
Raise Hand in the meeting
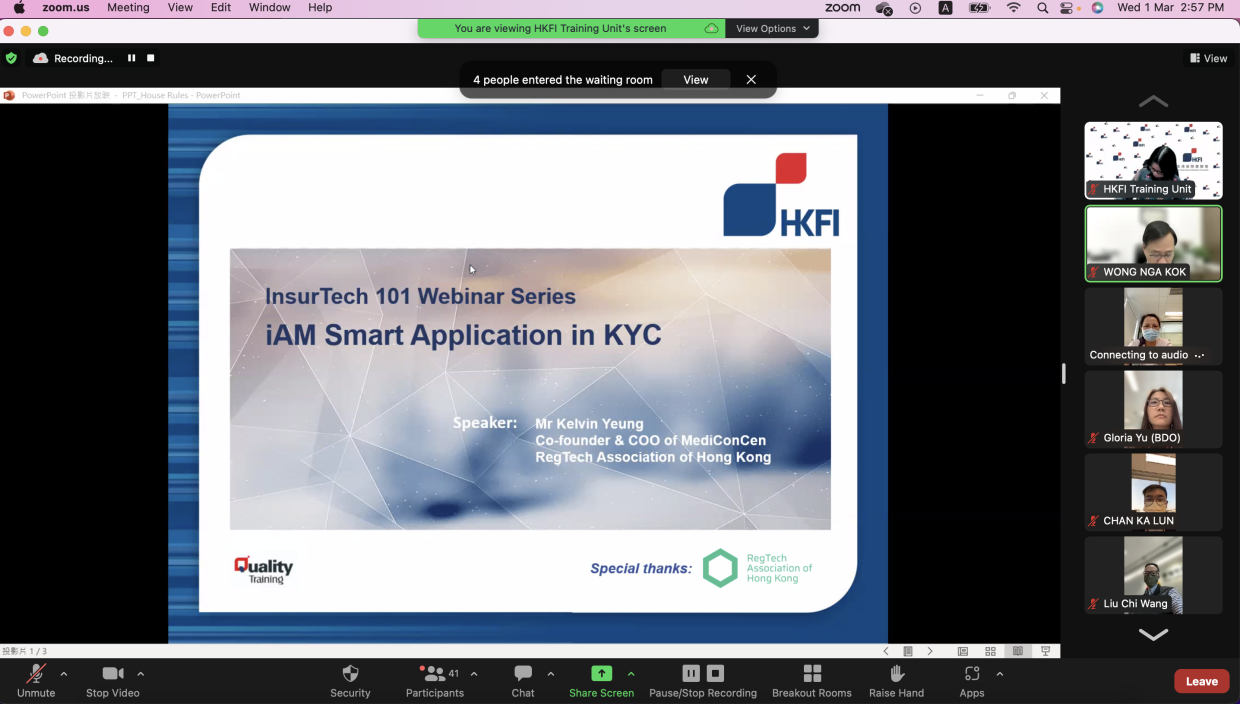(x=897, y=680)
